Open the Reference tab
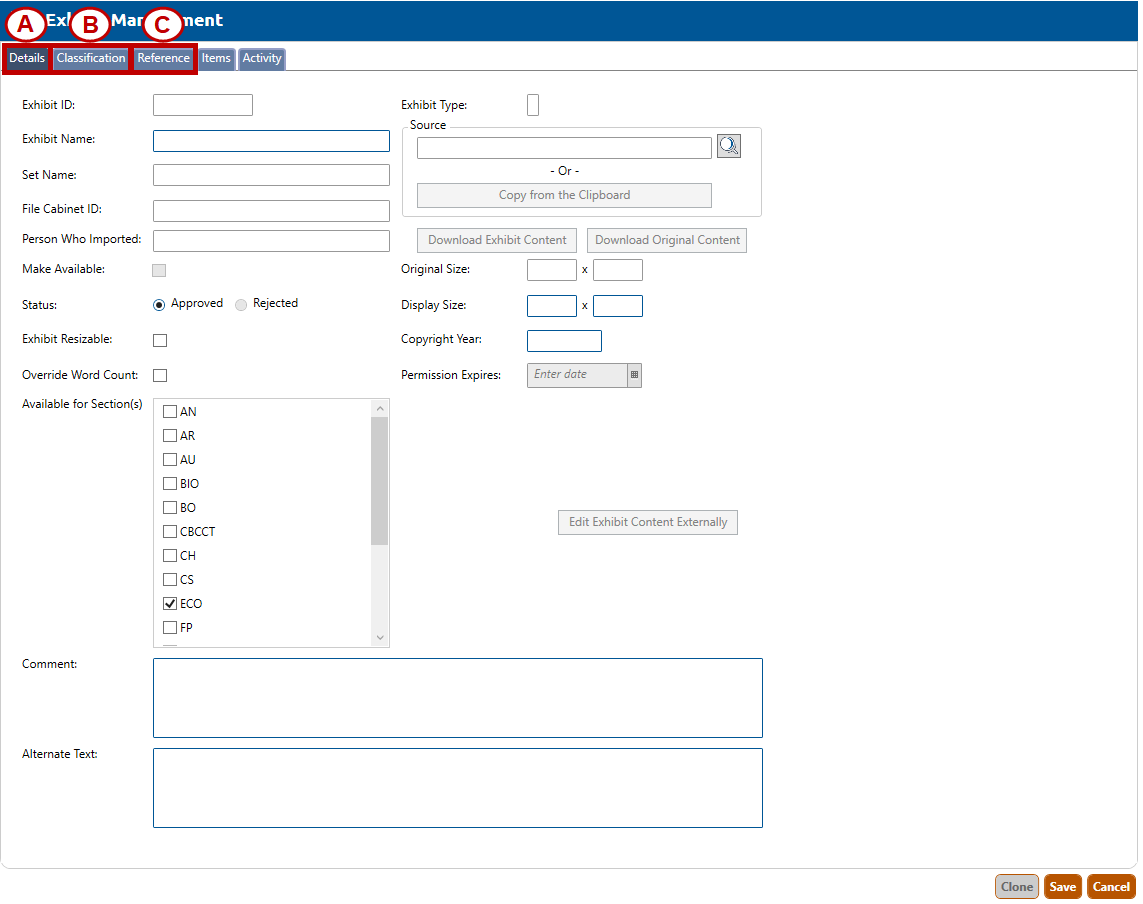 (163, 59)
